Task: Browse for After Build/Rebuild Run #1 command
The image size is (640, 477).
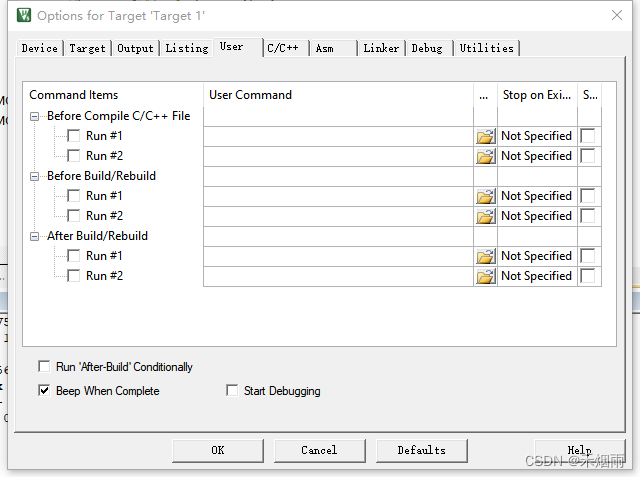Action: pyautogui.click(x=486, y=256)
